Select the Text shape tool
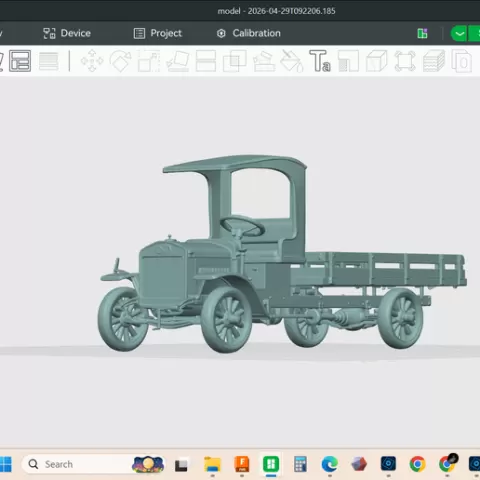 (x=320, y=61)
